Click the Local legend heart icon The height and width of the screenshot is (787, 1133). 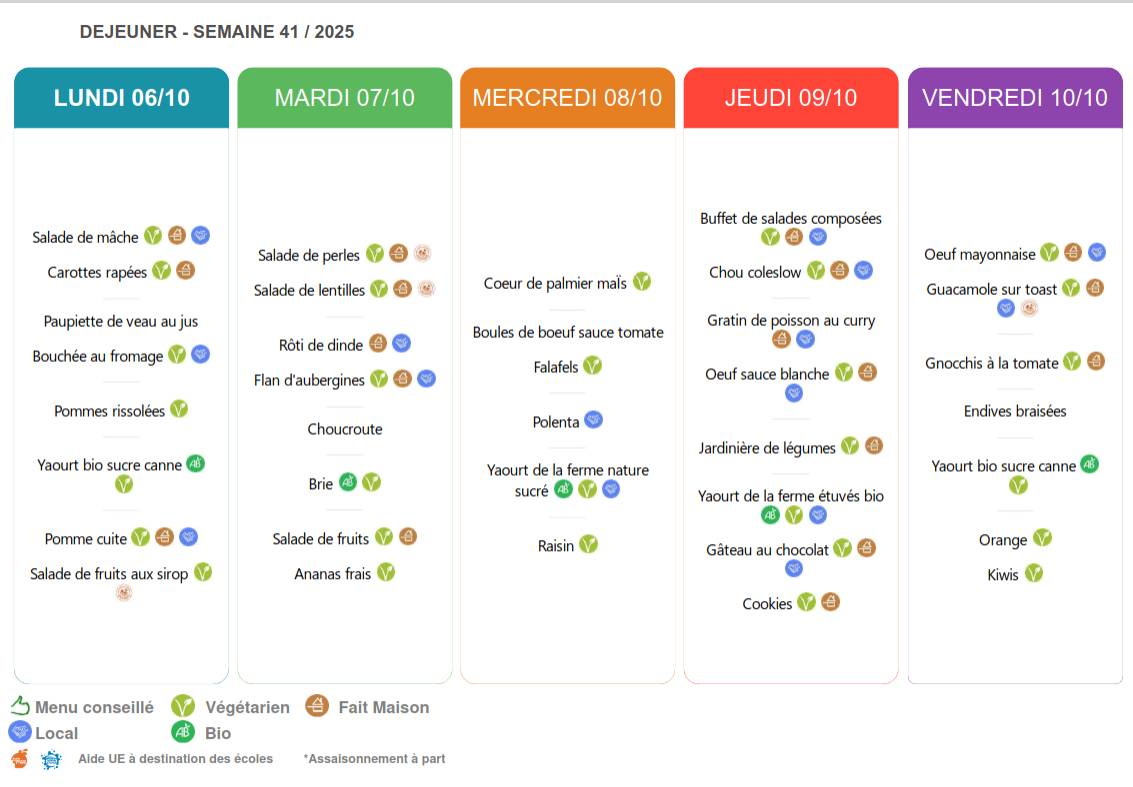tap(19, 732)
